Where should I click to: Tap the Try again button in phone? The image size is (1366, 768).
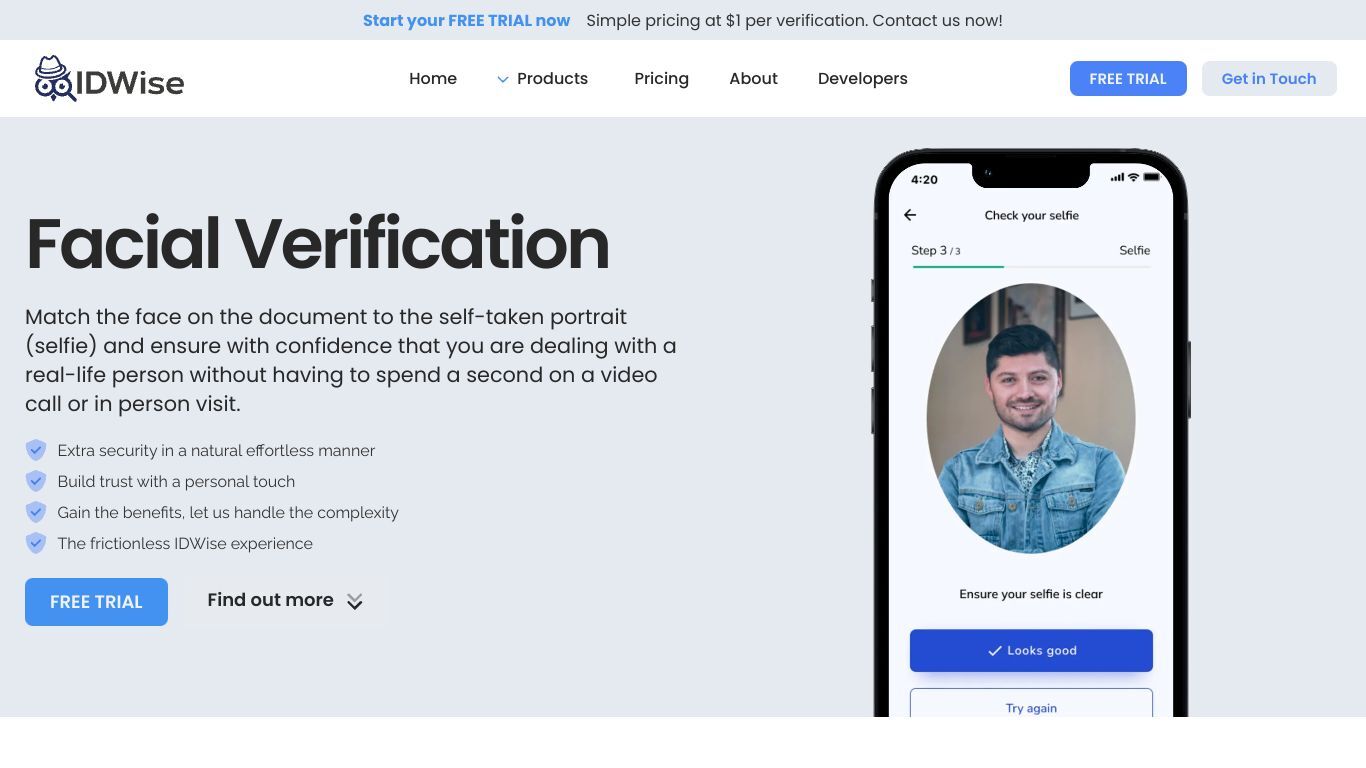pos(1031,703)
